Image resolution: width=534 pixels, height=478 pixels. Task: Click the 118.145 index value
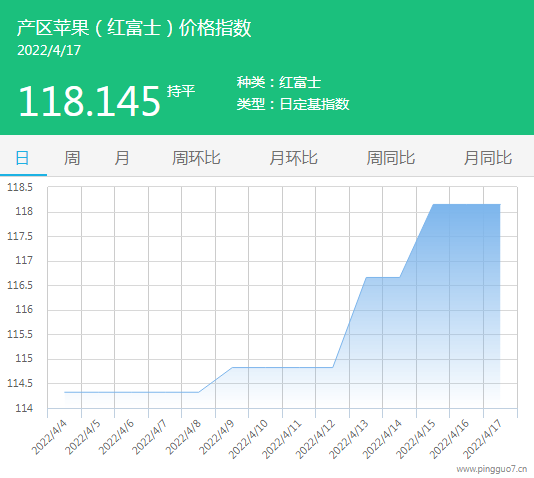coord(89,101)
